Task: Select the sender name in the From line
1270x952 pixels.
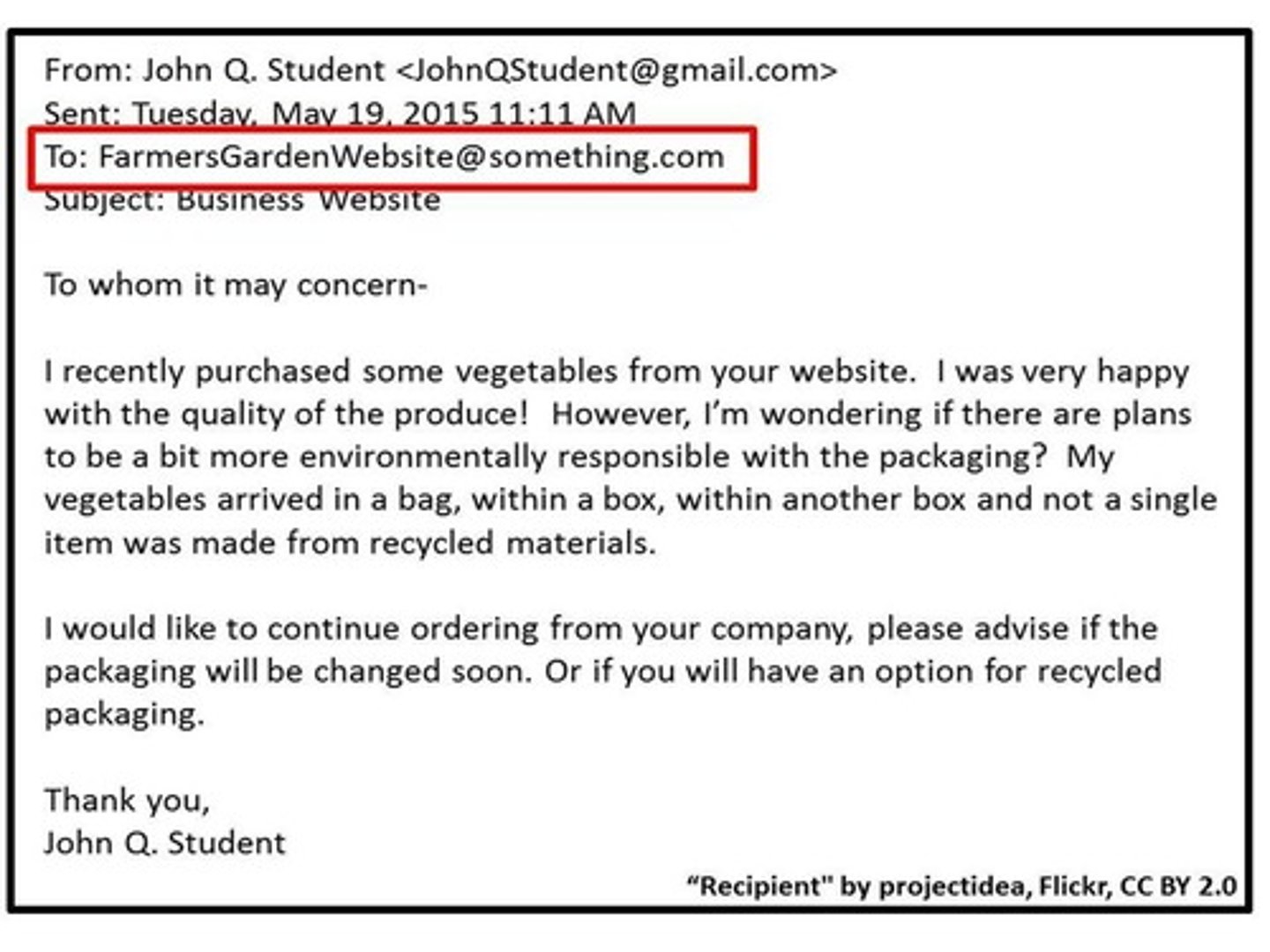Action: tap(264, 70)
